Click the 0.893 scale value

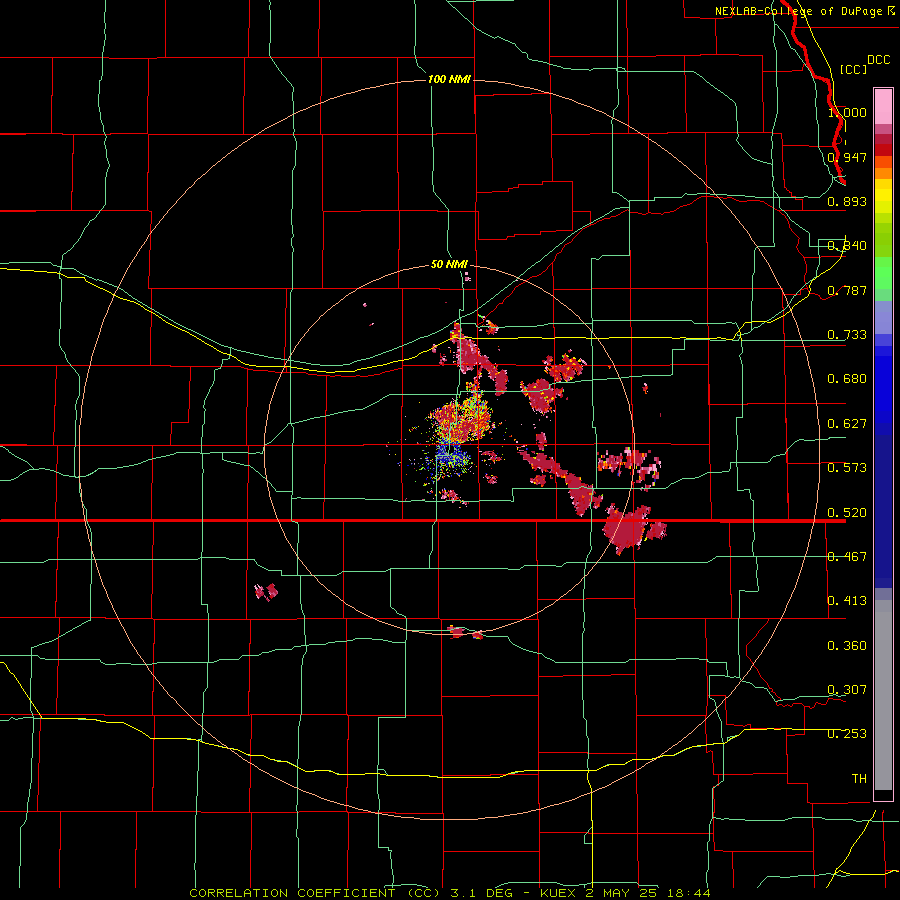click(x=847, y=201)
